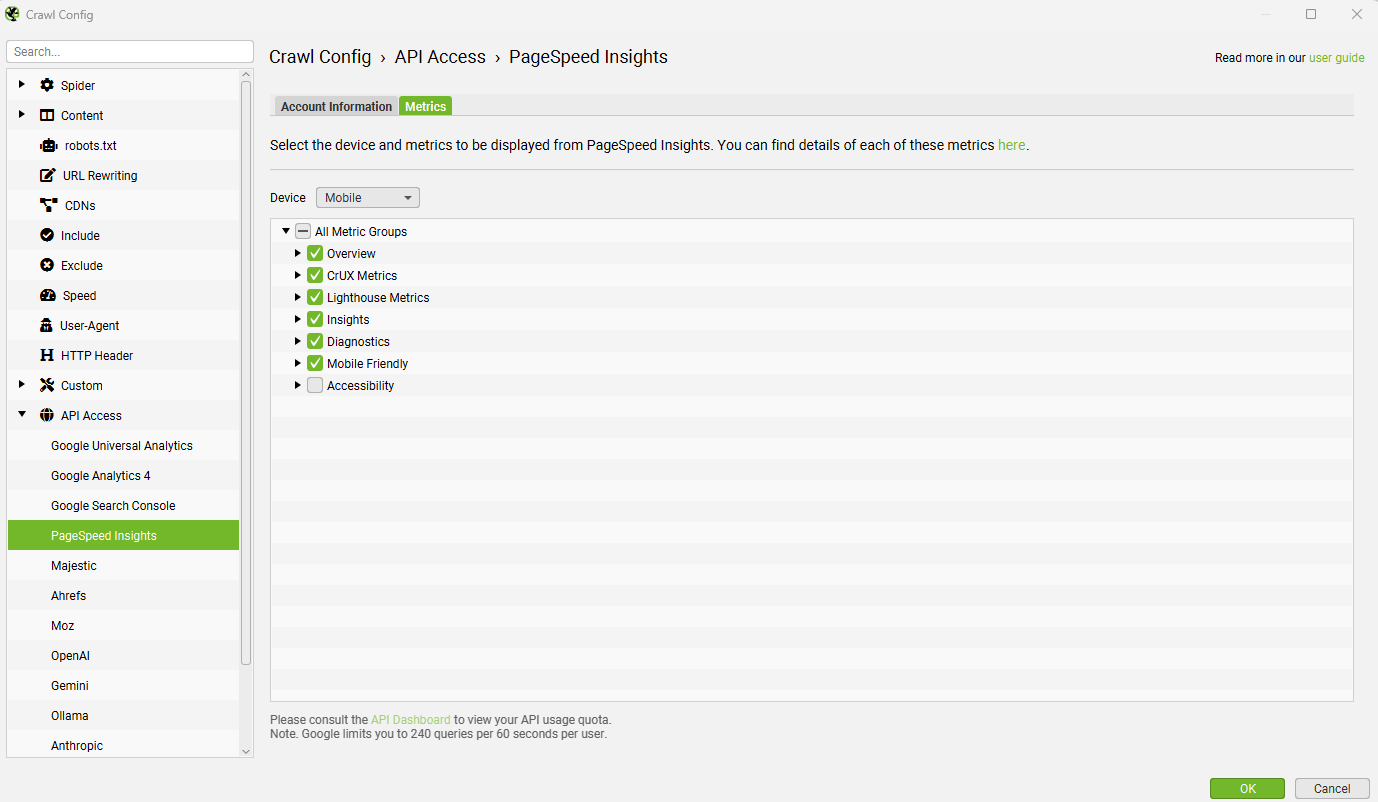Image resolution: width=1378 pixels, height=802 pixels.
Task: Click the OK button
Action: (1247, 788)
